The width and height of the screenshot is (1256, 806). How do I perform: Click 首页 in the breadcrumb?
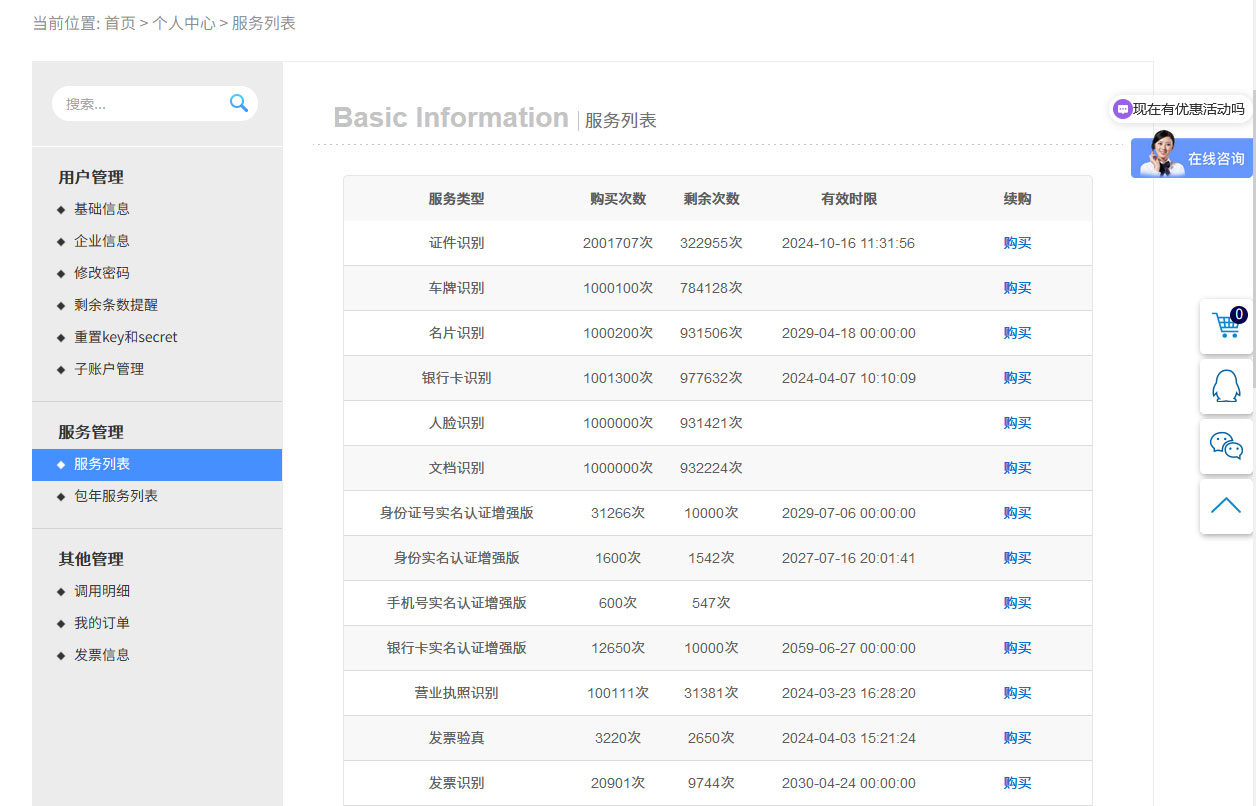click(x=120, y=23)
